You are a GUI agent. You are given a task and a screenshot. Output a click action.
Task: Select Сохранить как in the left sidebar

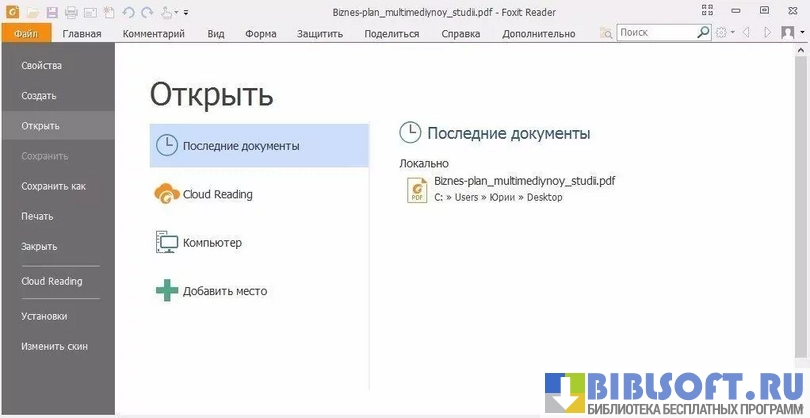click(x=54, y=186)
